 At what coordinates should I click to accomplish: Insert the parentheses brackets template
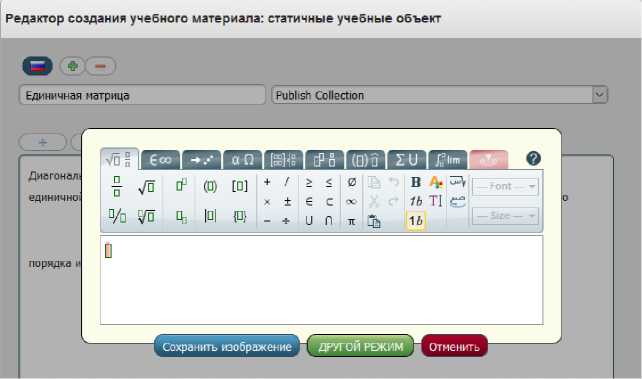210,186
